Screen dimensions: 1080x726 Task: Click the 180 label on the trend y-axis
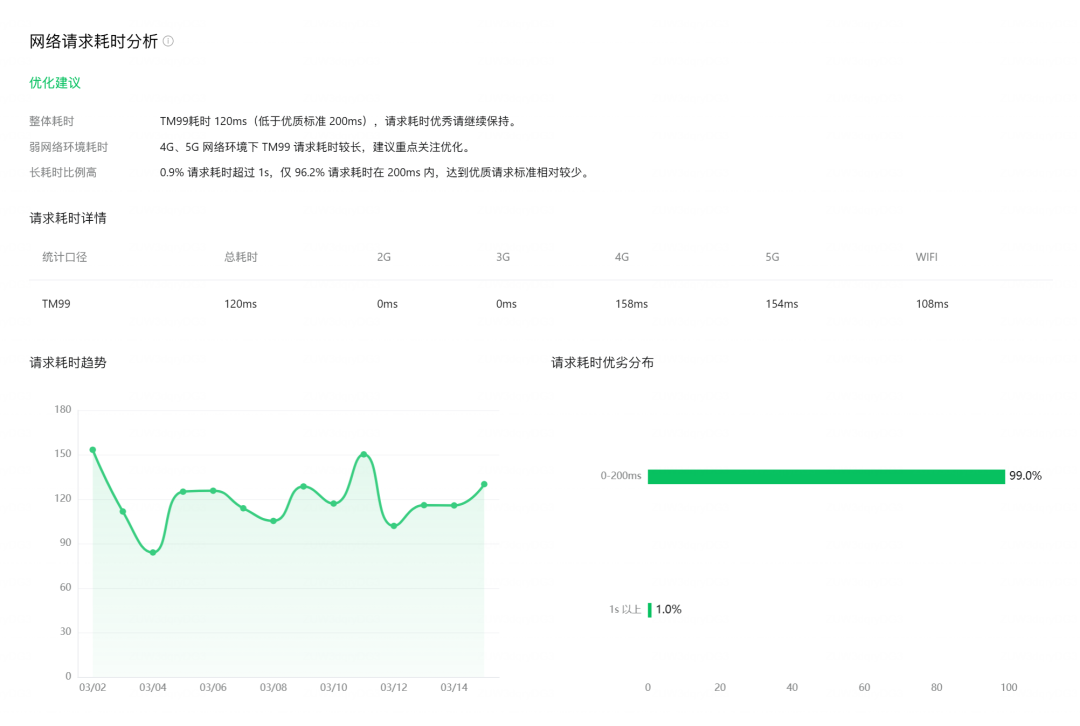[x=63, y=409]
